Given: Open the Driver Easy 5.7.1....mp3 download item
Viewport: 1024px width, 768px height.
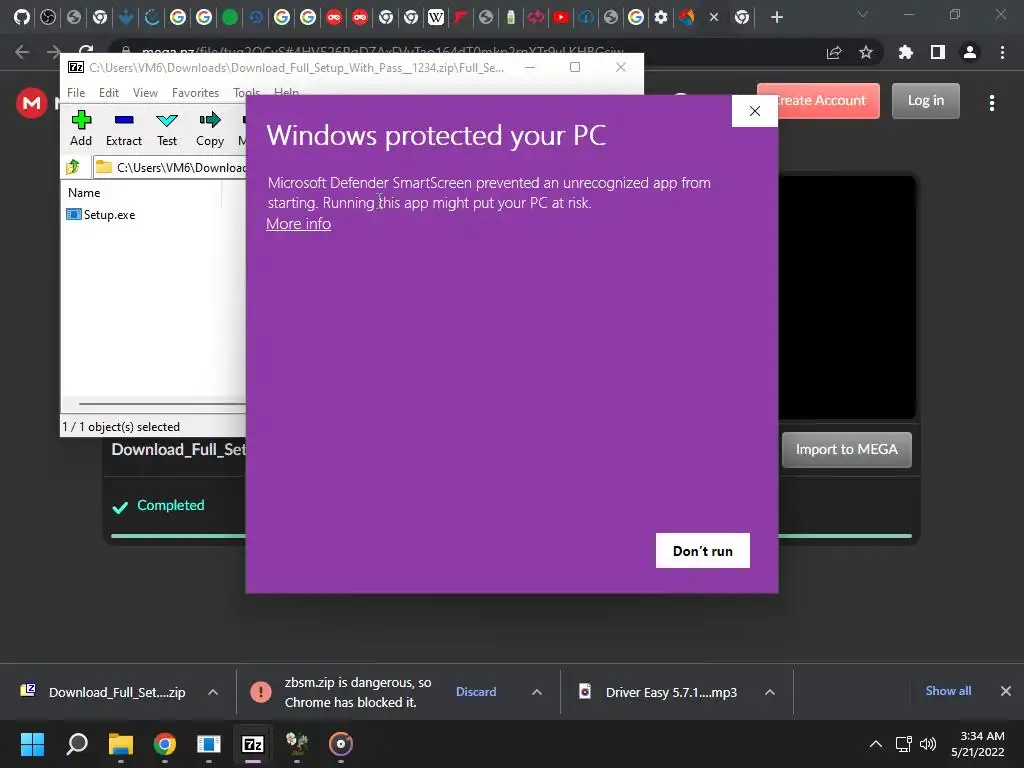Looking at the screenshot, I should pos(660,692).
